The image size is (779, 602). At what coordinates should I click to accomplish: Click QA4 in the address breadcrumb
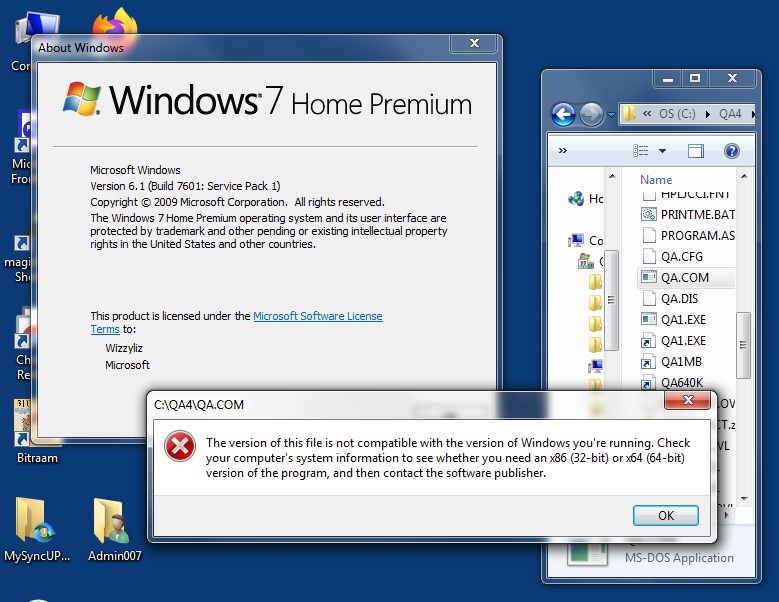[730, 114]
